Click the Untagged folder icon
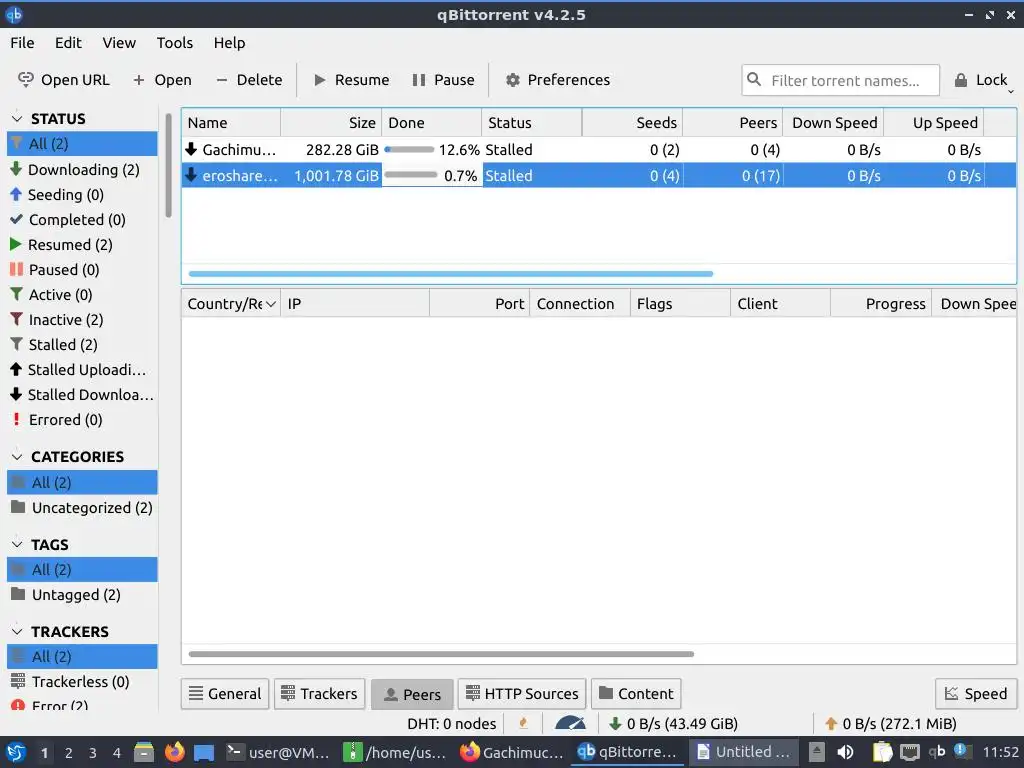The image size is (1024, 768). tap(18, 594)
